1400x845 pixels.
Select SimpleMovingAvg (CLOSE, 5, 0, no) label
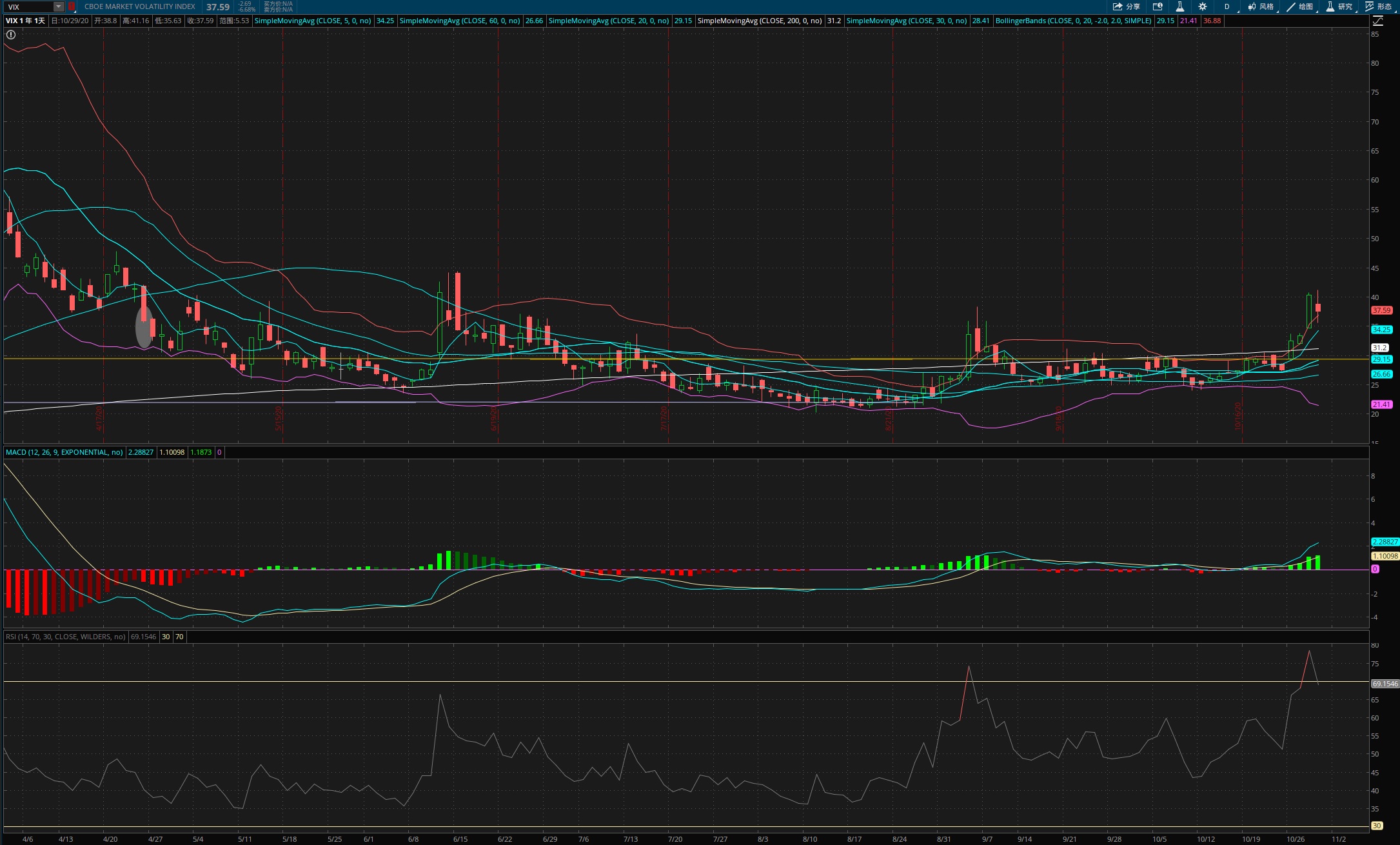tap(313, 21)
